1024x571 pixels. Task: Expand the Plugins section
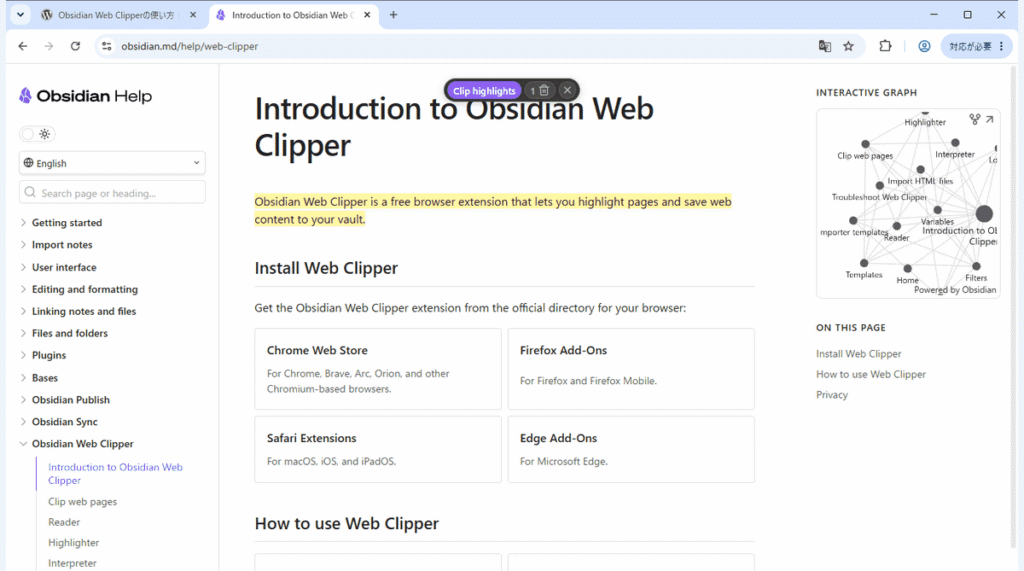[x=48, y=355]
